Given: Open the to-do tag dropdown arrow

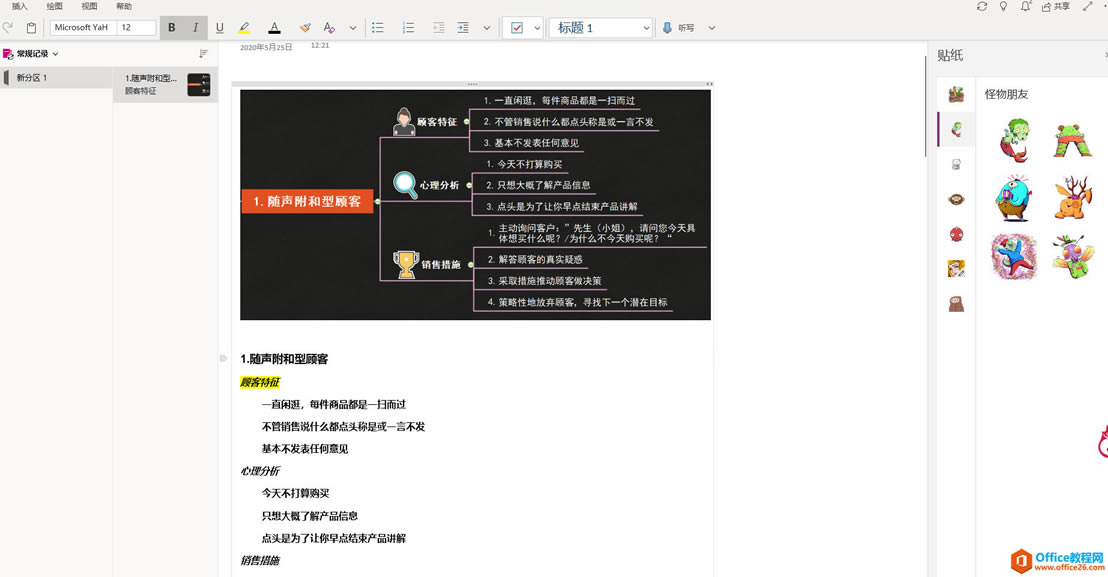Looking at the screenshot, I should [x=537, y=27].
